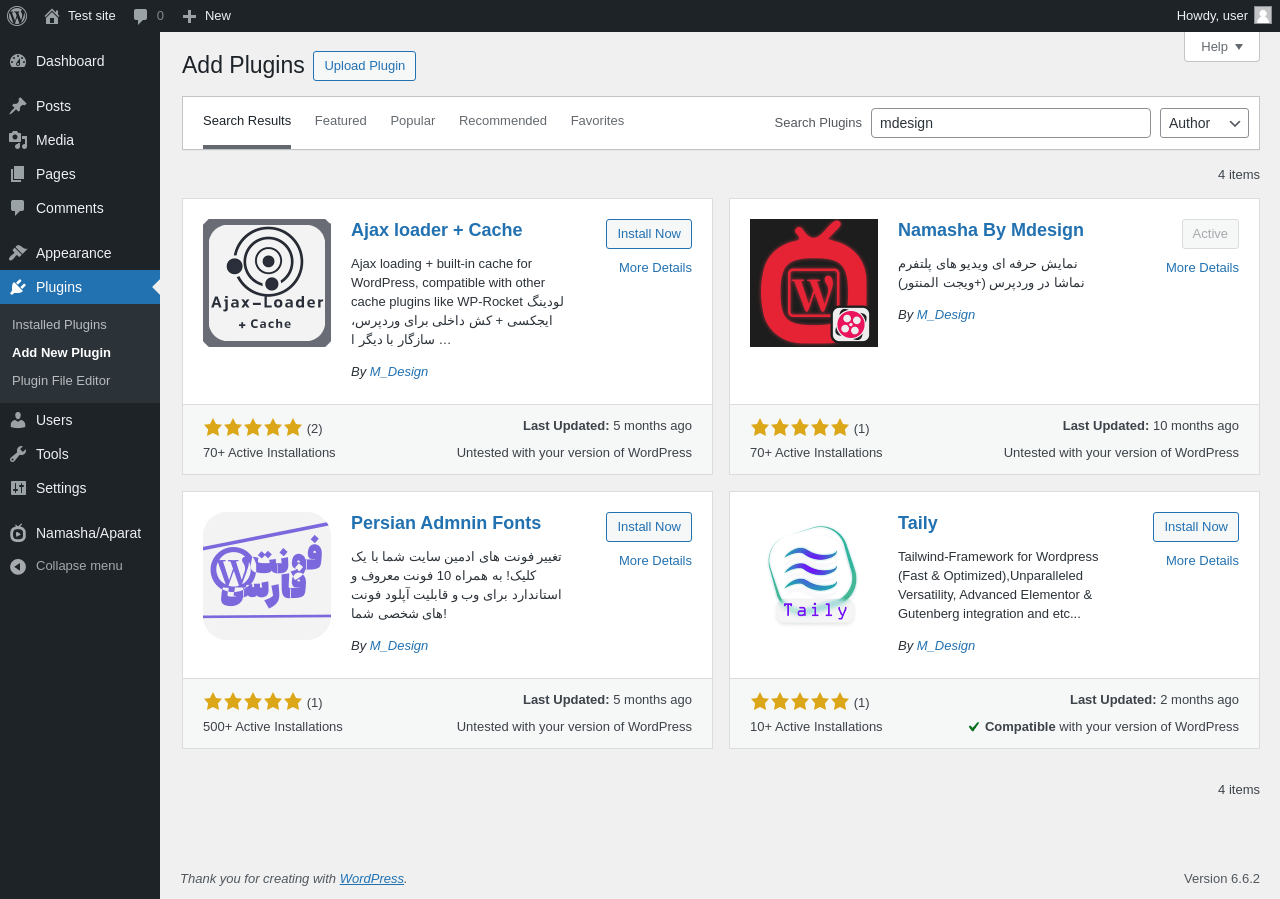
Task: Click the Upload Plugin button
Action: click(364, 66)
